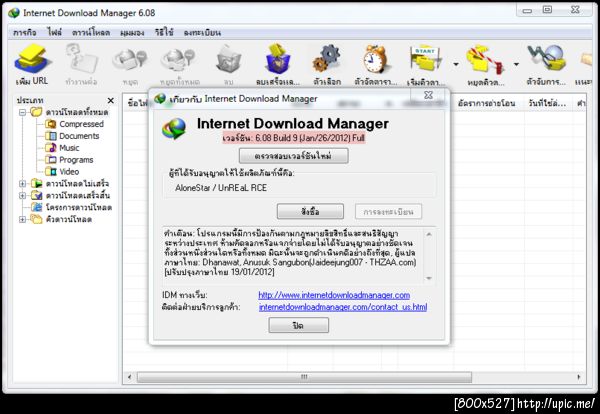The height and width of the screenshot is (414, 600).
Task: Click the Video category film icon
Action: 51,171
